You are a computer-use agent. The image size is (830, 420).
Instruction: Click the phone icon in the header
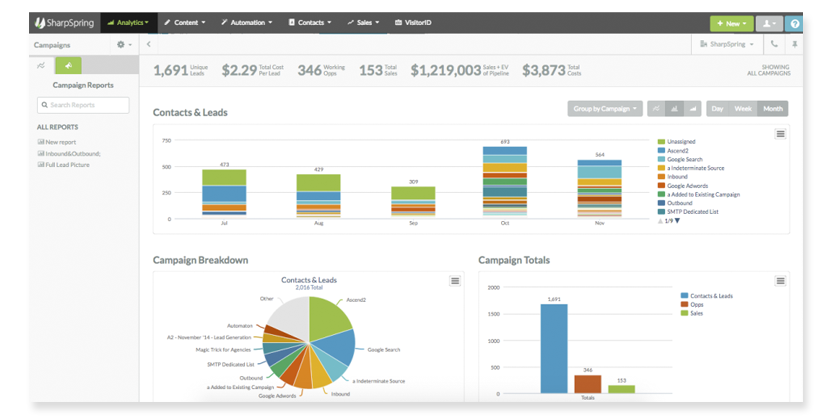773,44
